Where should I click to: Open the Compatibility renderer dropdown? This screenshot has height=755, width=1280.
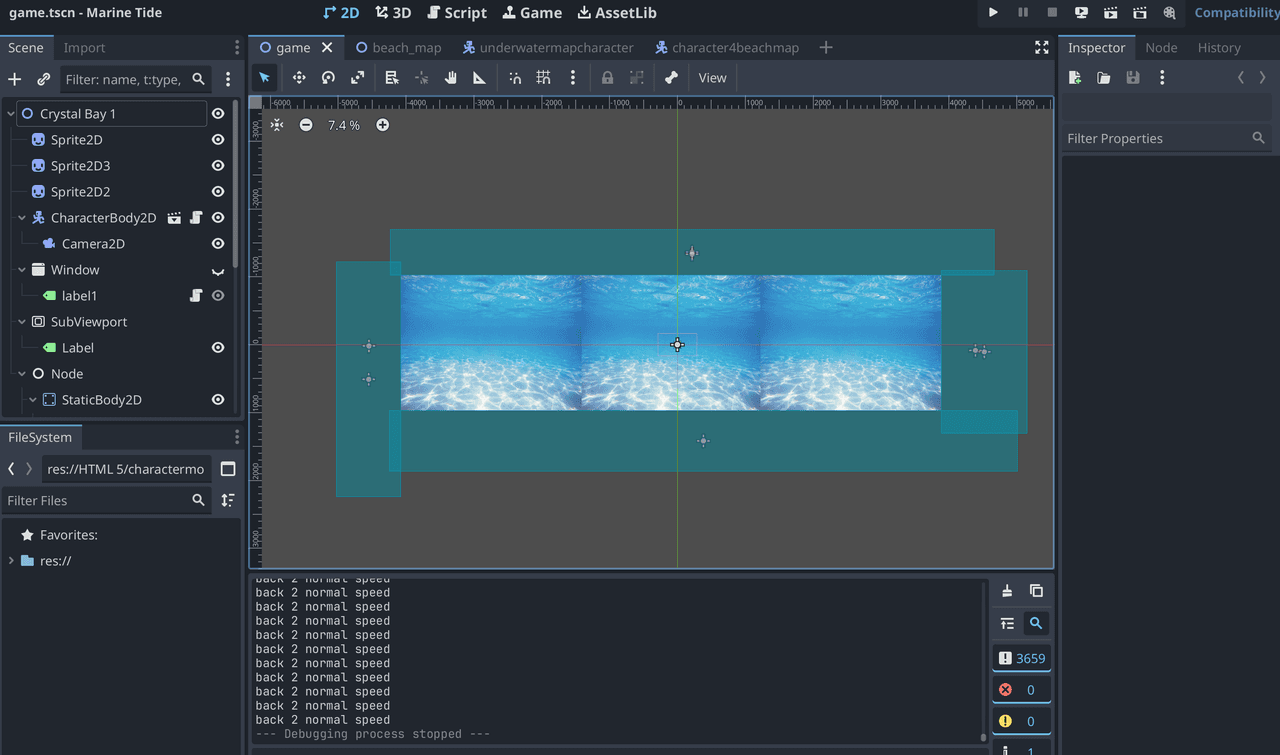click(1237, 13)
